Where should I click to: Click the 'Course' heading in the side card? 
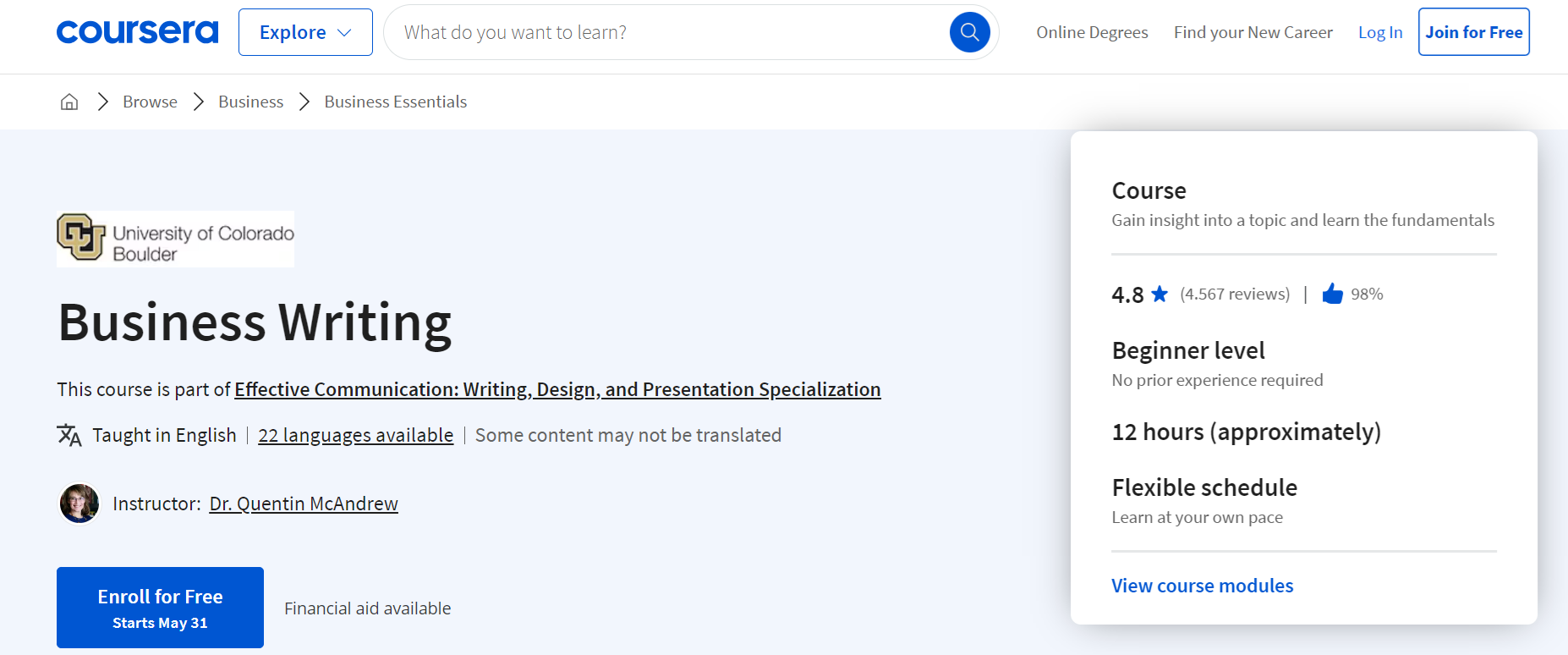[1149, 190]
